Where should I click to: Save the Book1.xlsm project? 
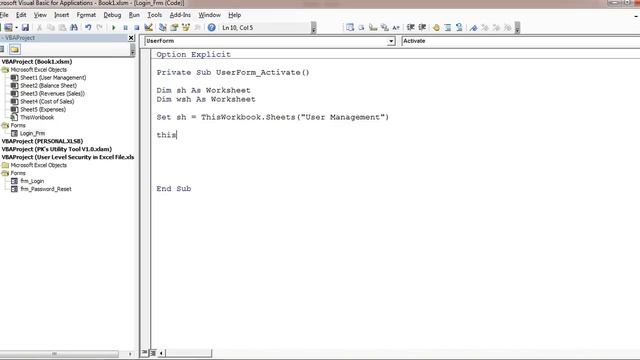point(25,28)
